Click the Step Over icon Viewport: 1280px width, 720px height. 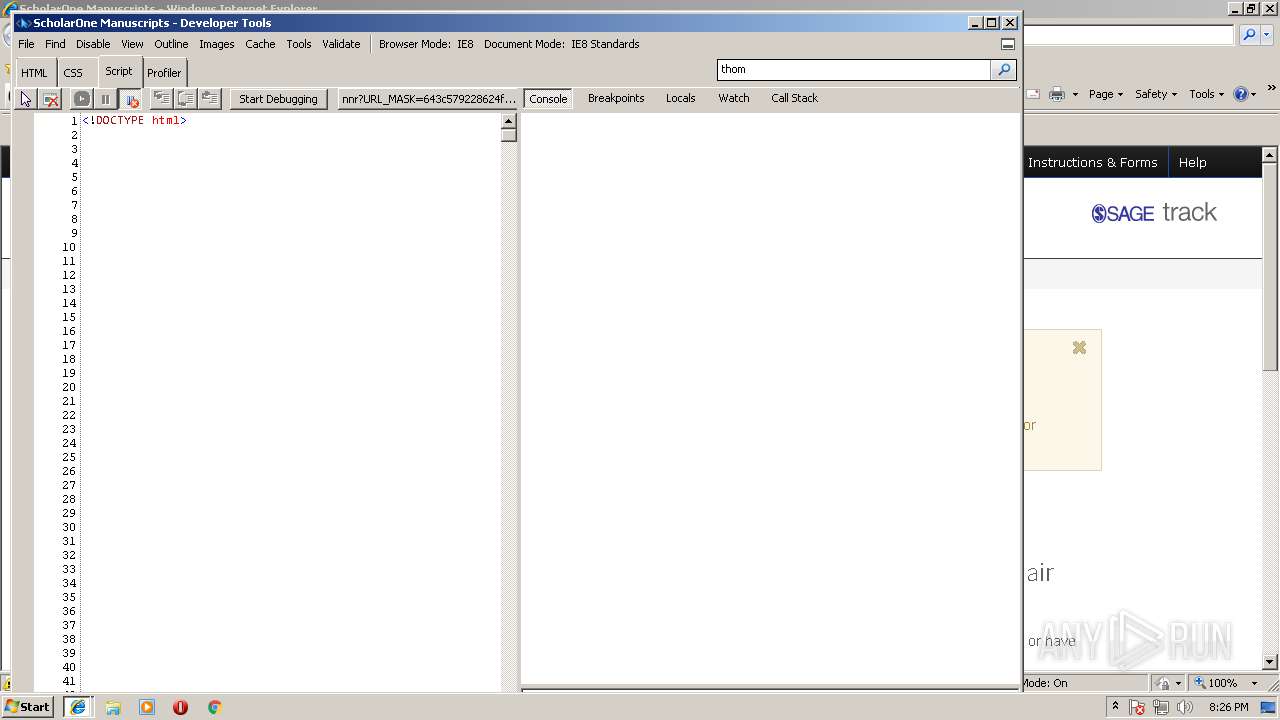click(185, 98)
